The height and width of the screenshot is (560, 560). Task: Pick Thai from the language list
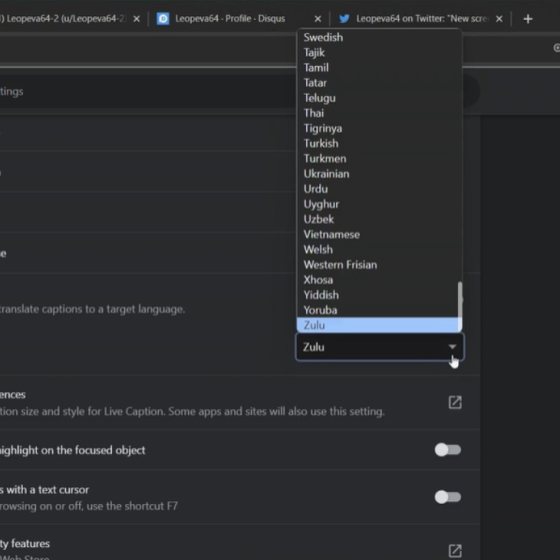pos(378,113)
